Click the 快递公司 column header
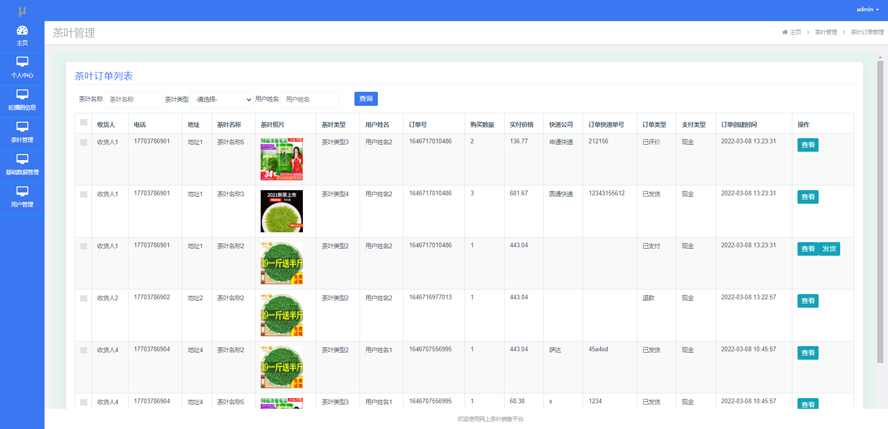Image resolution: width=888 pixels, height=429 pixels. pyautogui.click(x=561, y=125)
